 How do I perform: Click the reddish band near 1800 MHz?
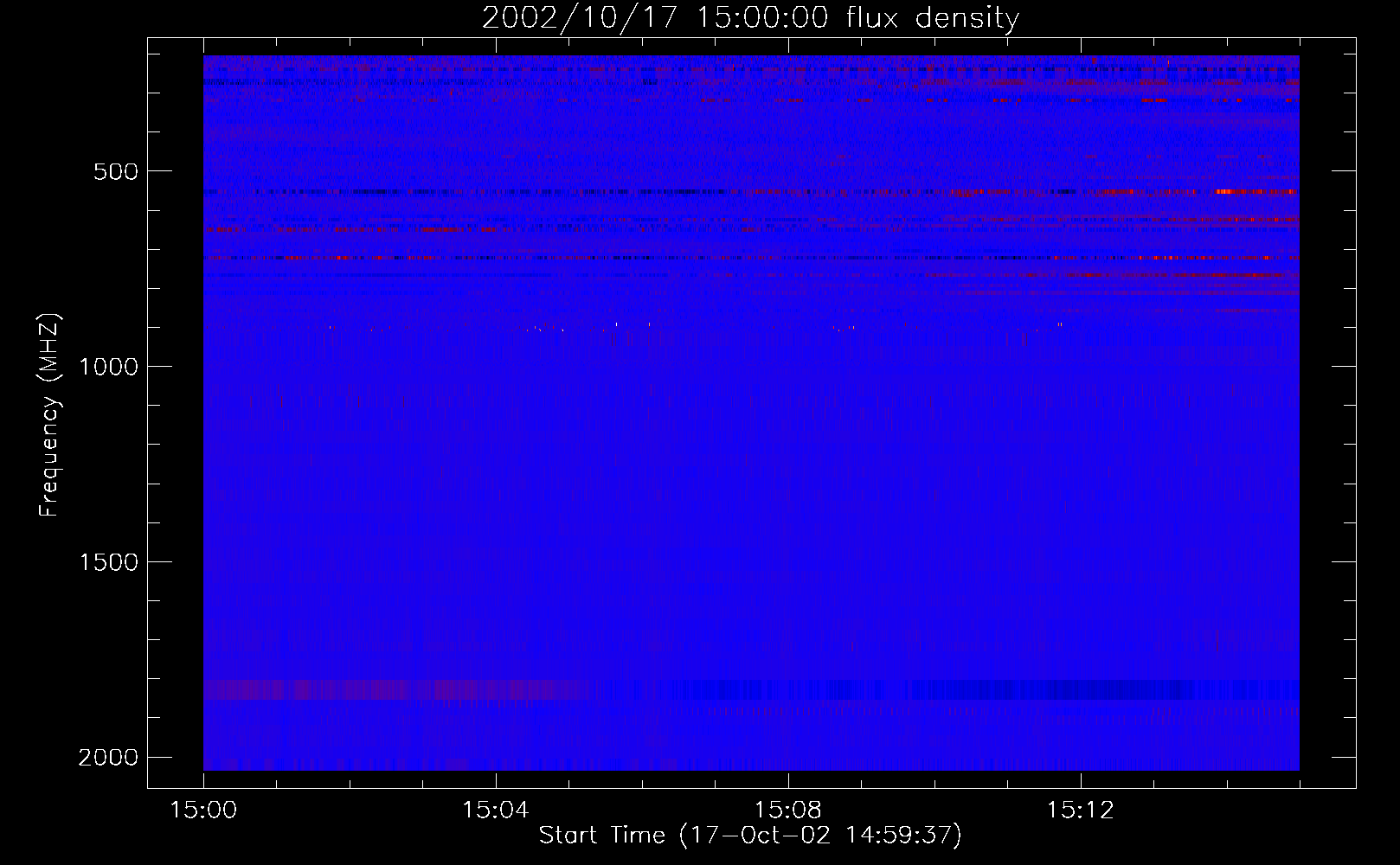coord(396,689)
